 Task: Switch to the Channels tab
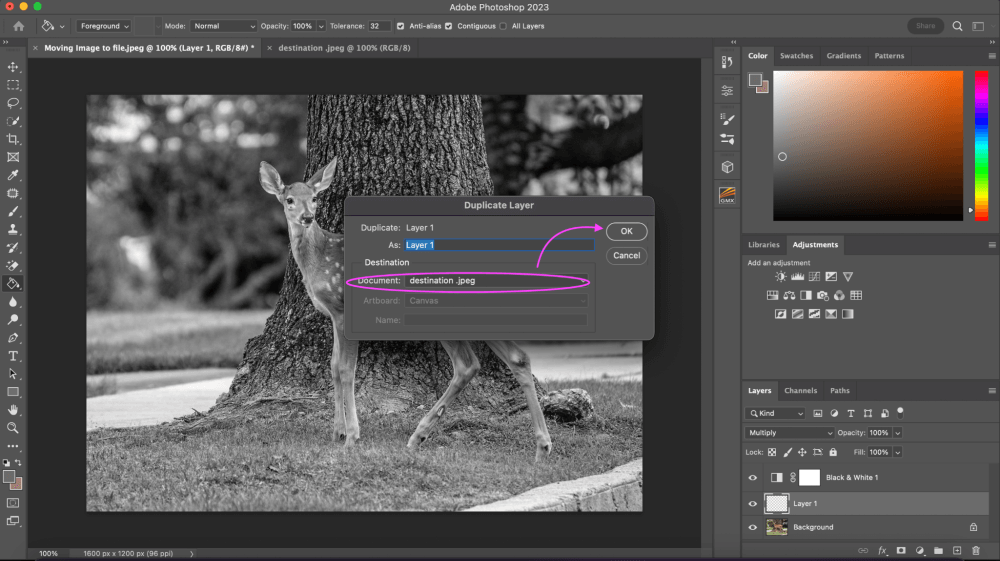(800, 391)
